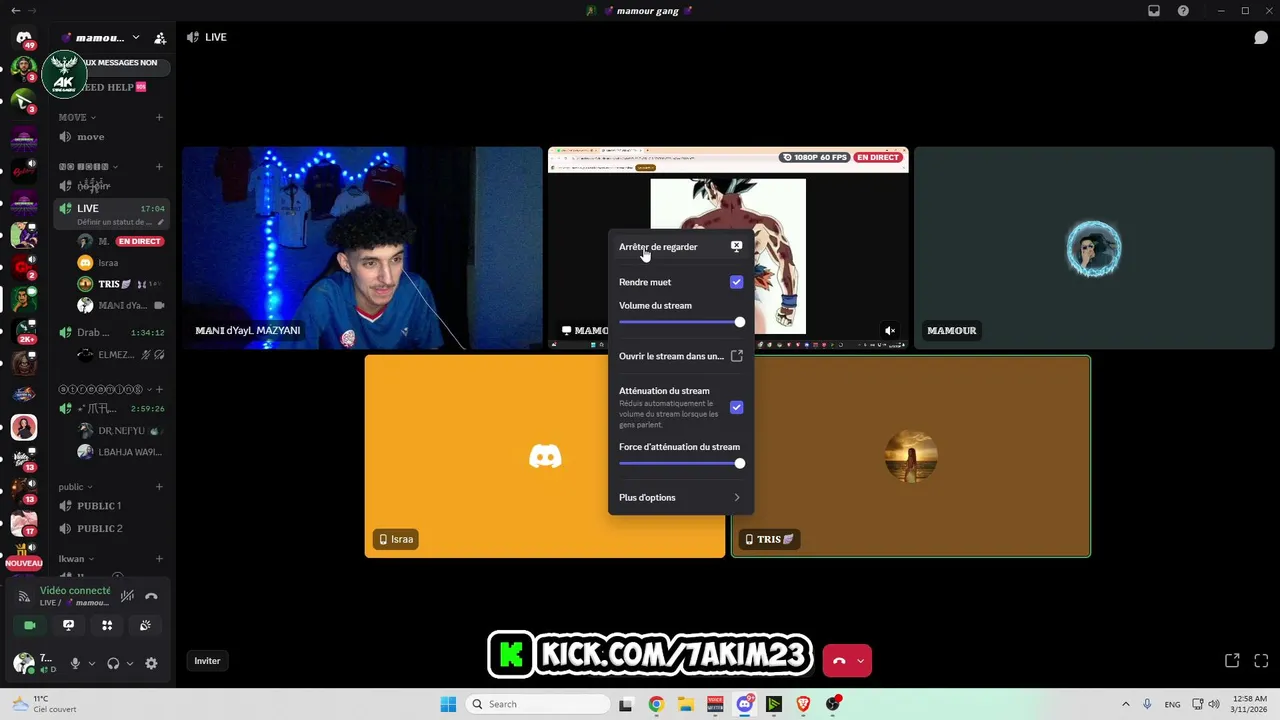Click the 'Atténuation du stream' menu item label
The height and width of the screenshot is (720, 1280).
[x=664, y=391]
